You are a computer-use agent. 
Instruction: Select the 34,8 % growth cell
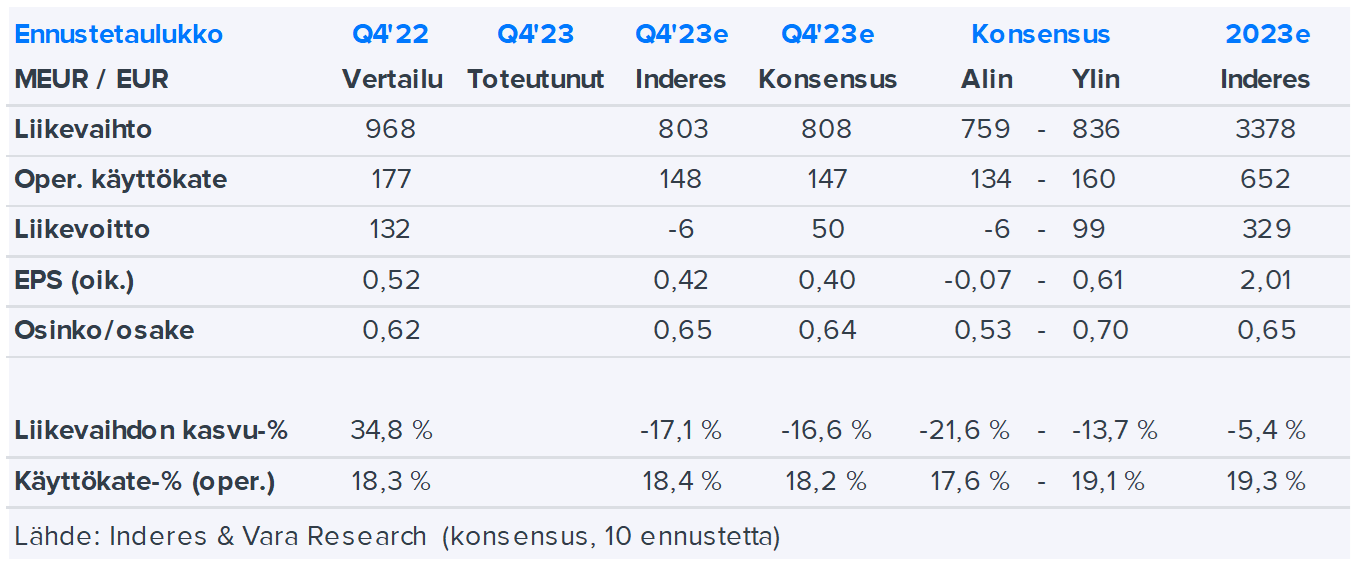pyautogui.click(x=390, y=431)
